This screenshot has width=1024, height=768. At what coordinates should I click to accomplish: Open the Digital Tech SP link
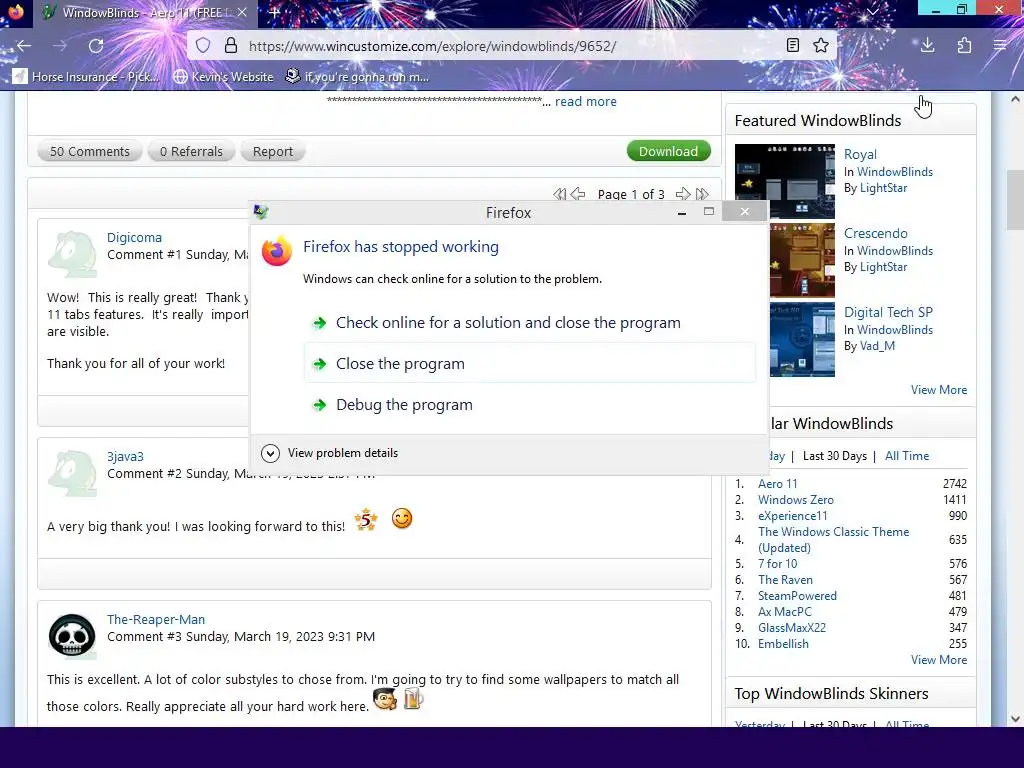pos(888,312)
